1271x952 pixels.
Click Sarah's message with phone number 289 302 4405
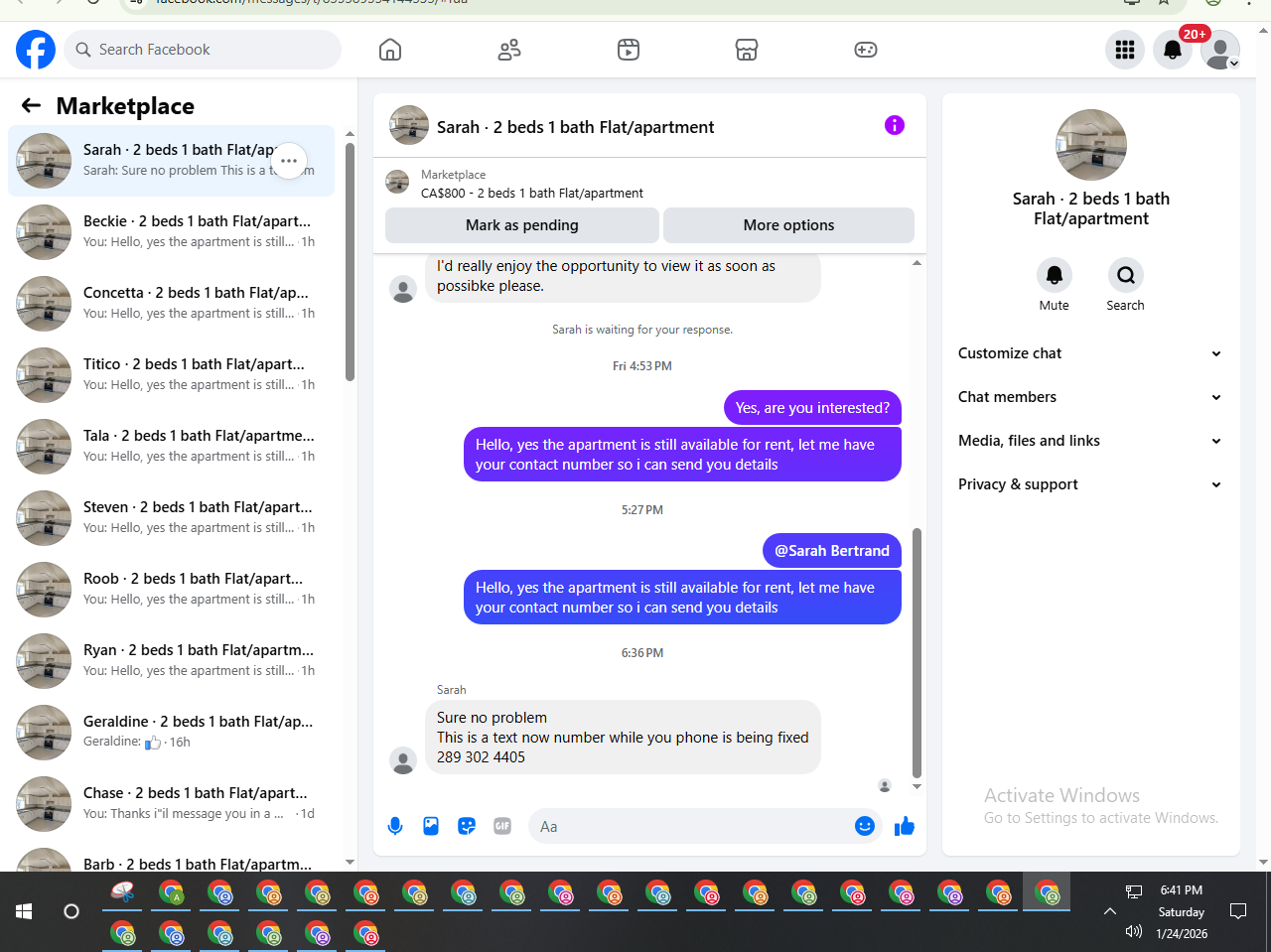click(623, 738)
